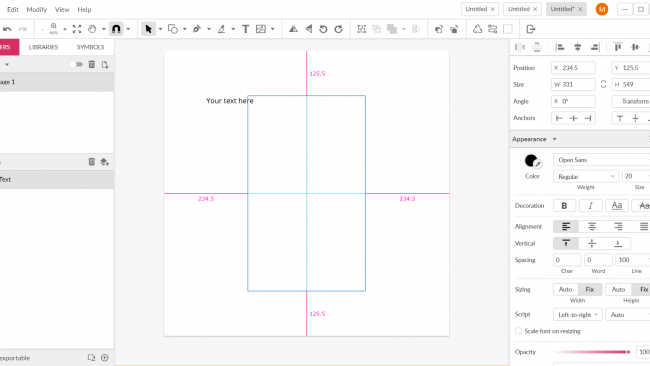The height and width of the screenshot is (366, 650).
Task: Switch to the SYMBOLS tab
Action: 90,47
